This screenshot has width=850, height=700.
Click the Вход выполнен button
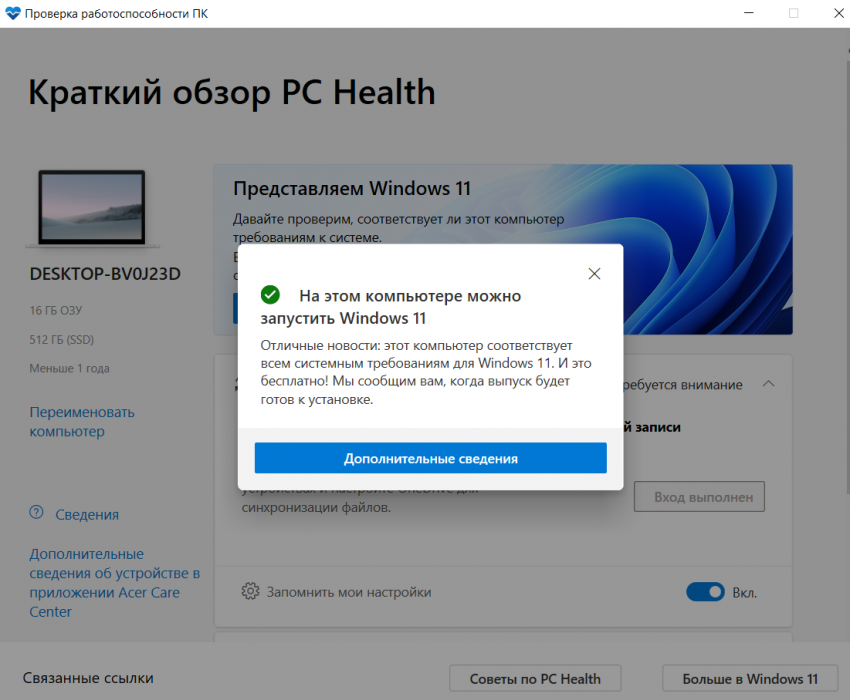[x=699, y=497]
